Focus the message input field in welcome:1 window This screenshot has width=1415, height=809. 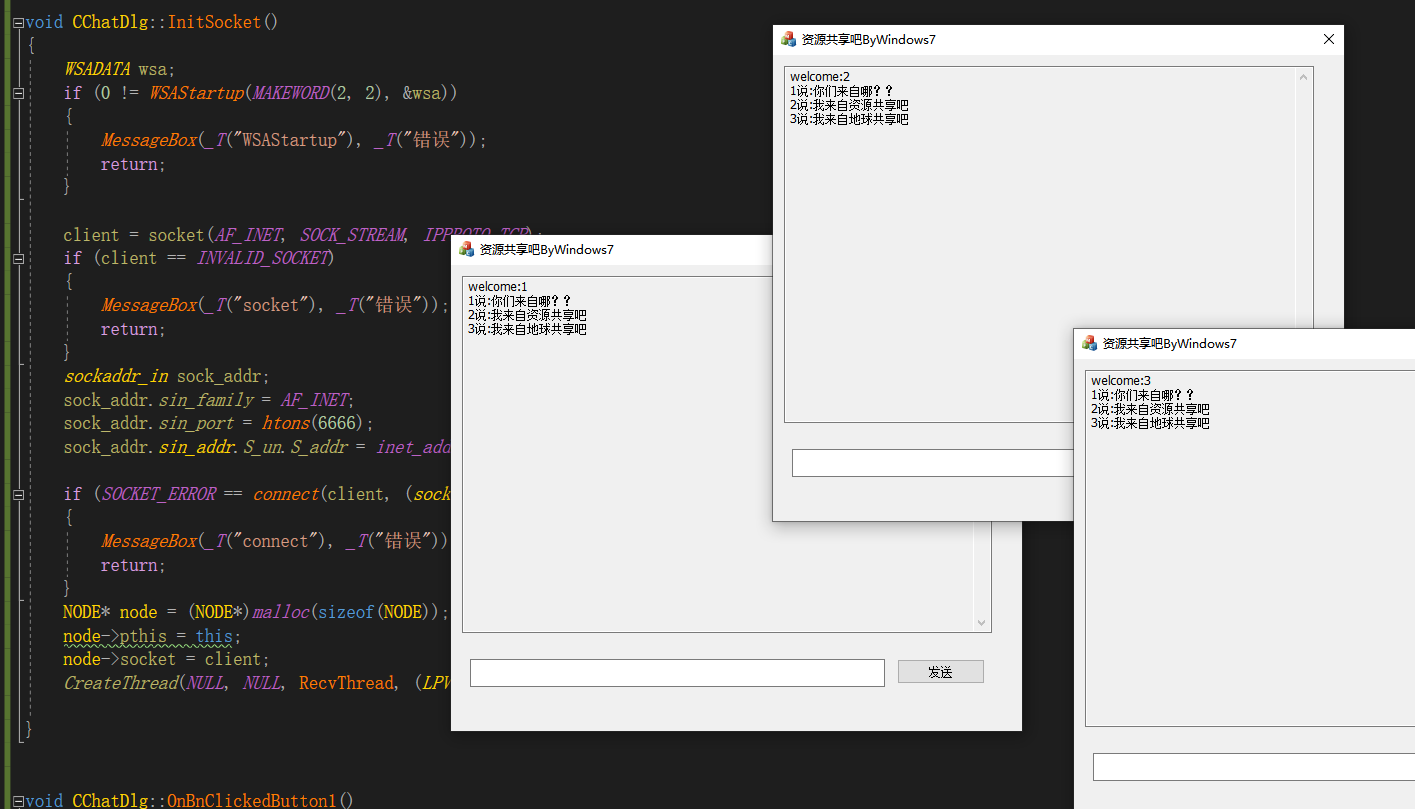click(x=677, y=673)
